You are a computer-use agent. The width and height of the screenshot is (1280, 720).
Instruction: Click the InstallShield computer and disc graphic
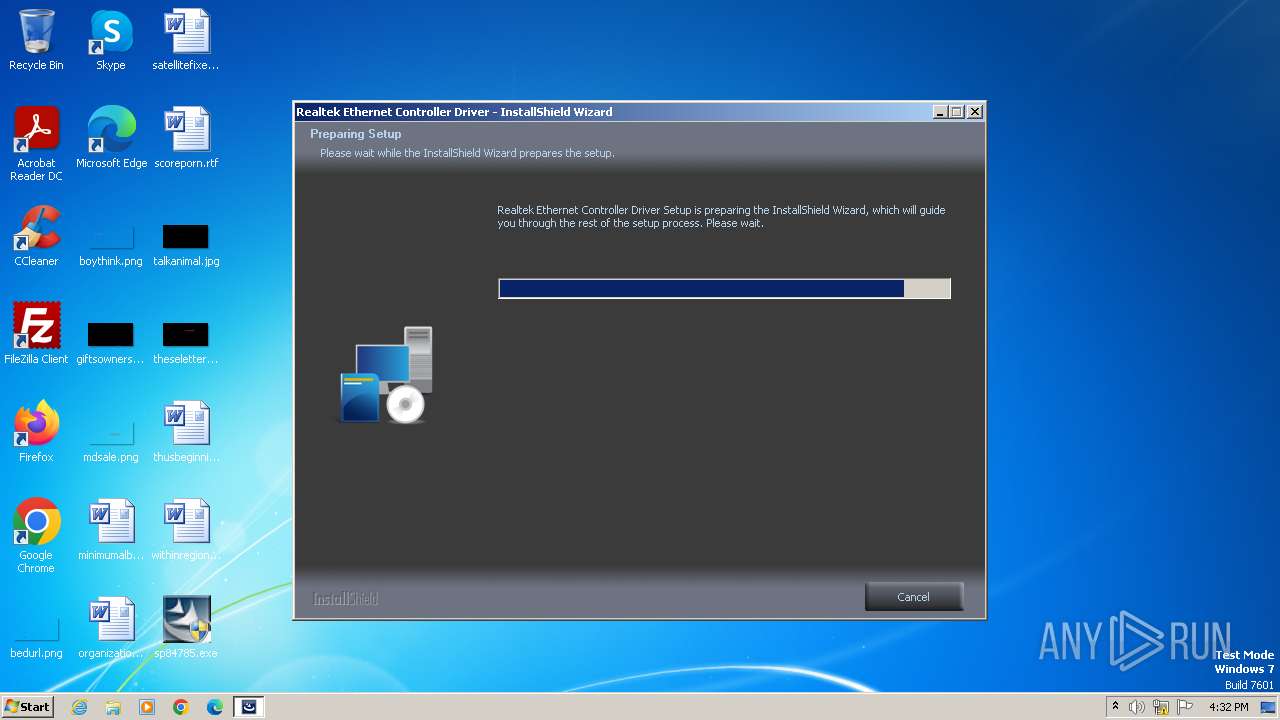point(386,374)
